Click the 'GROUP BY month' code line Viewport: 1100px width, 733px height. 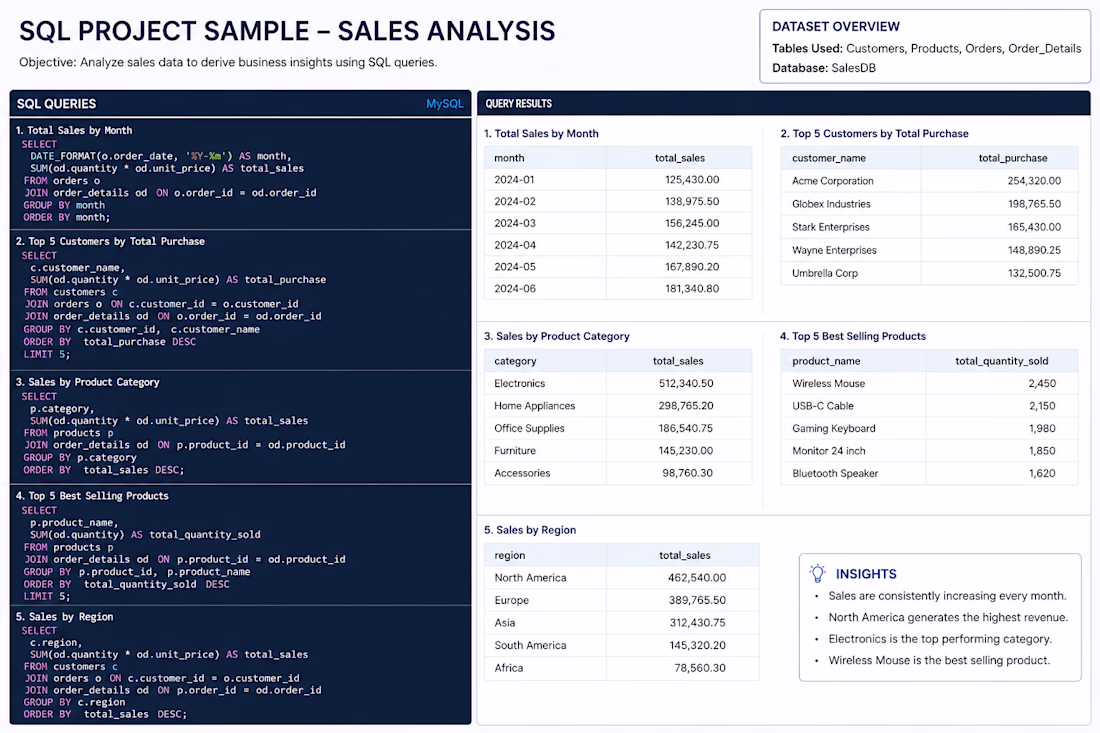tap(64, 205)
